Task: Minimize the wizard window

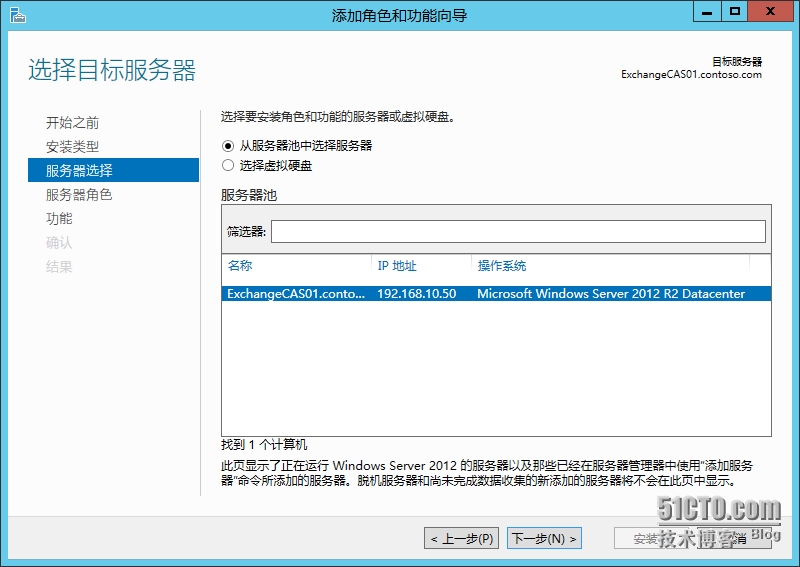Action: click(706, 12)
